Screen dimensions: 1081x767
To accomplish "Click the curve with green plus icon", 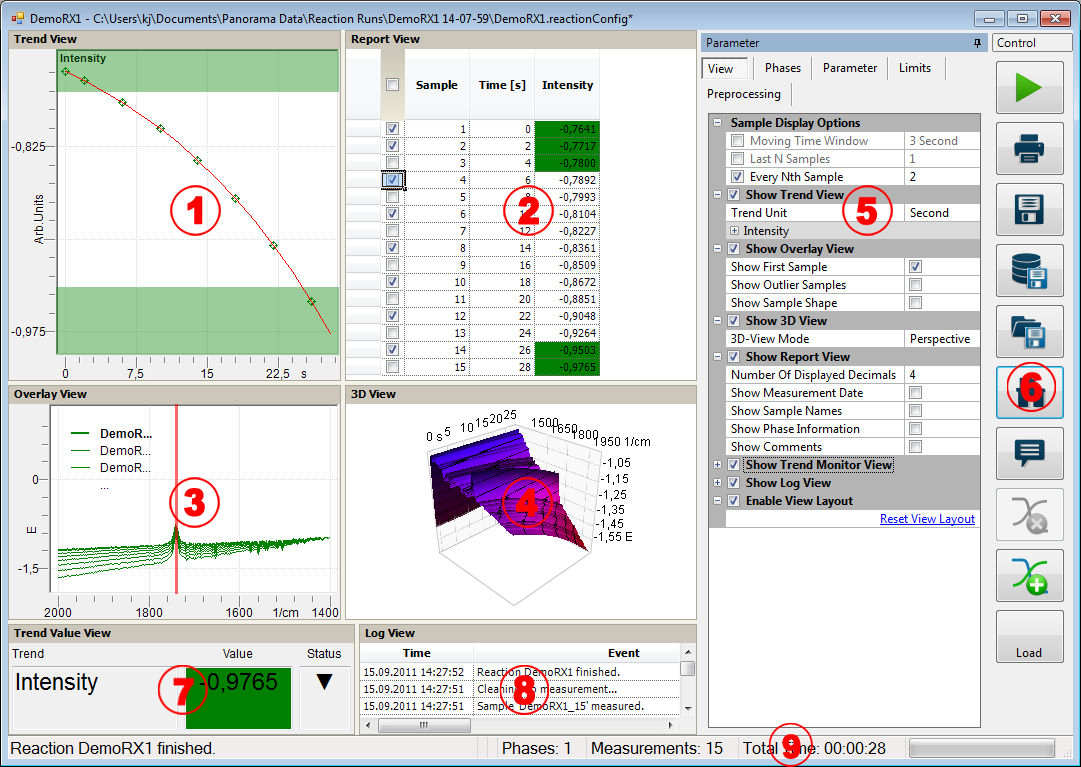I will point(1029,577).
